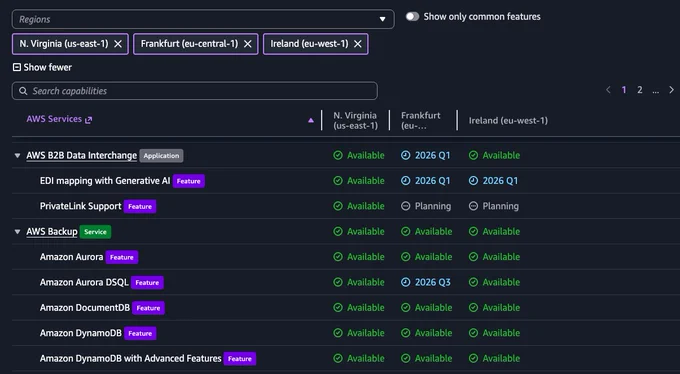Click Frankfurt column header
Screen dimensions: 680x374
click(x=420, y=120)
